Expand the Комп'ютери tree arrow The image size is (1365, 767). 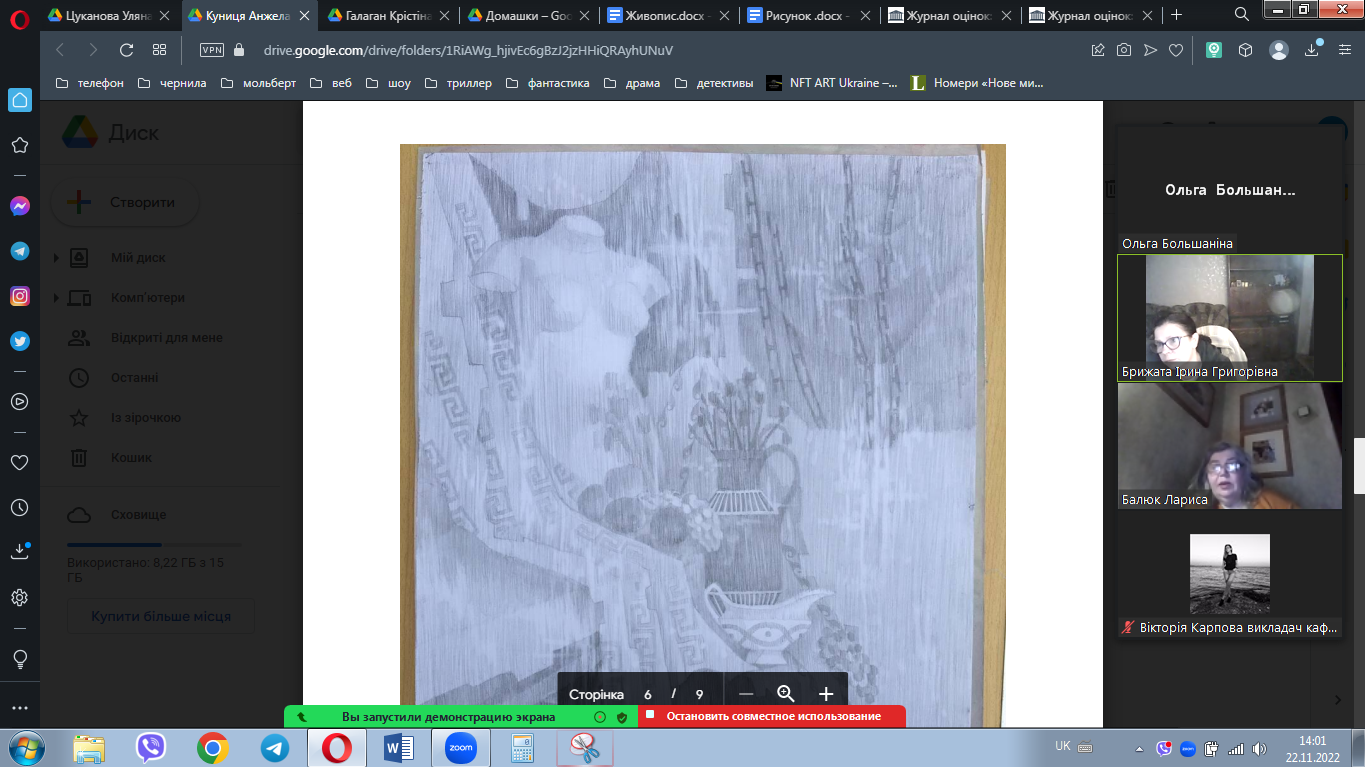click(x=56, y=298)
